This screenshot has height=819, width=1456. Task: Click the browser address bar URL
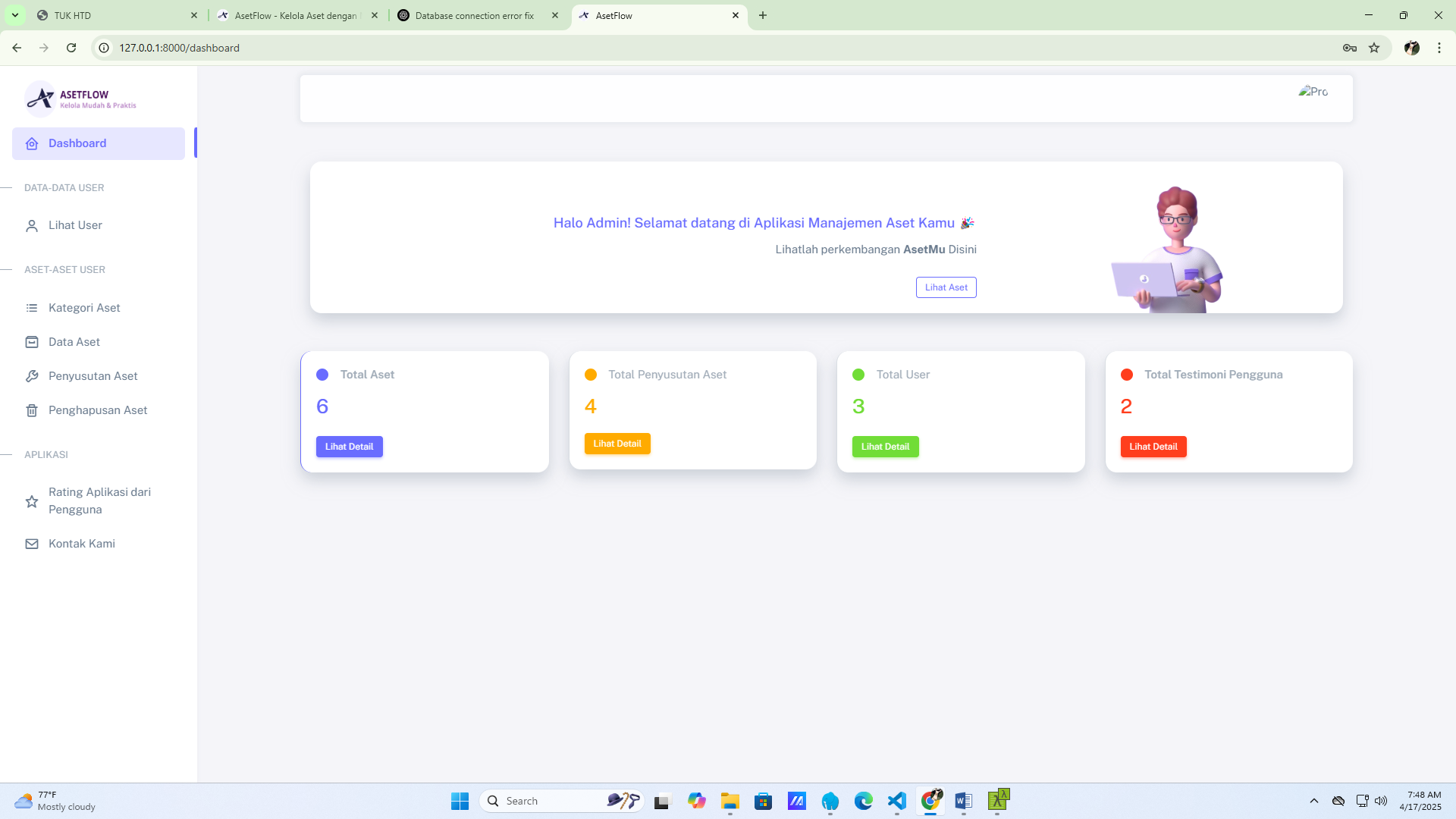pyautogui.click(x=179, y=48)
